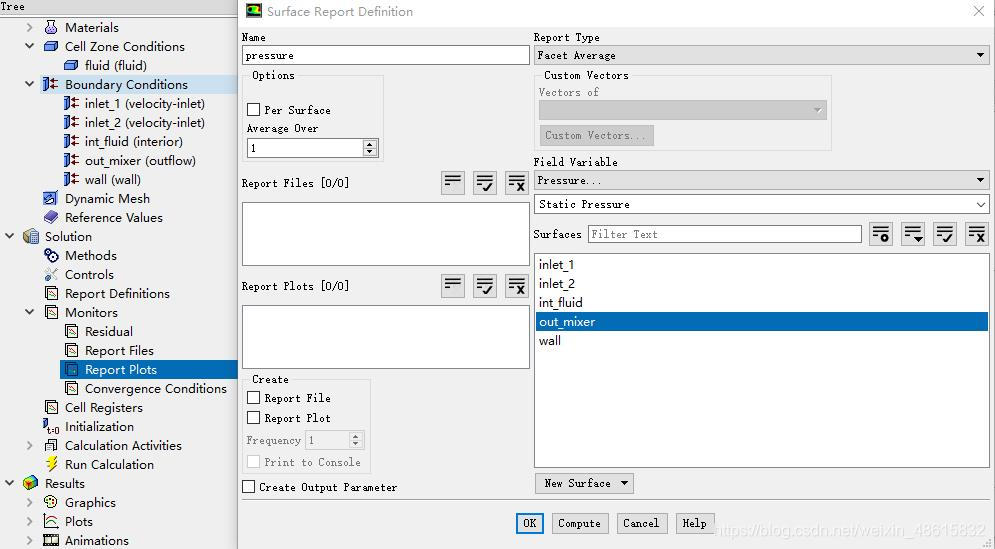The width and height of the screenshot is (995, 549).
Task: Enable the Per Surface checkbox
Action: [254, 110]
